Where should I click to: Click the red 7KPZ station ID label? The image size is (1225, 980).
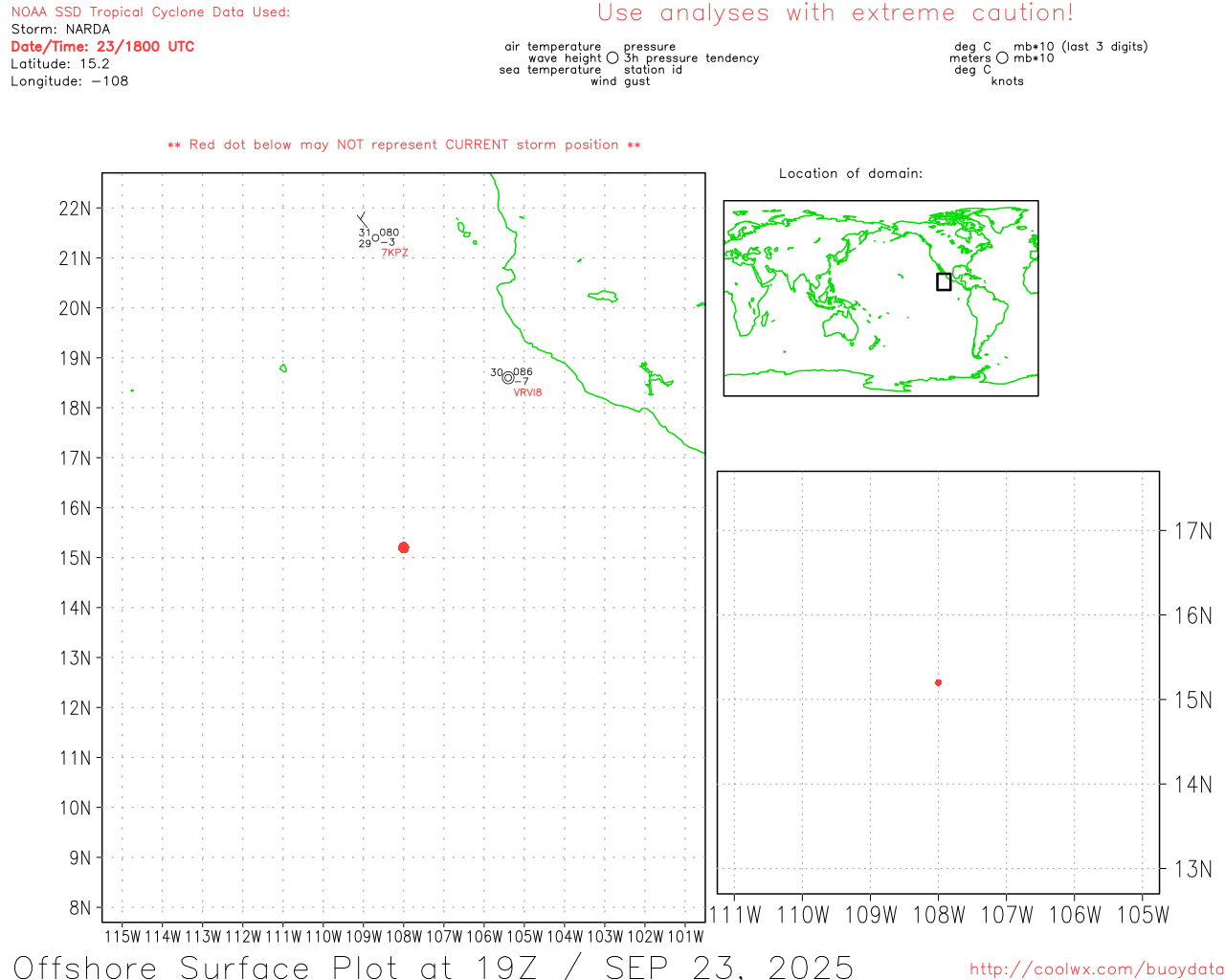[x=394, y=253]
